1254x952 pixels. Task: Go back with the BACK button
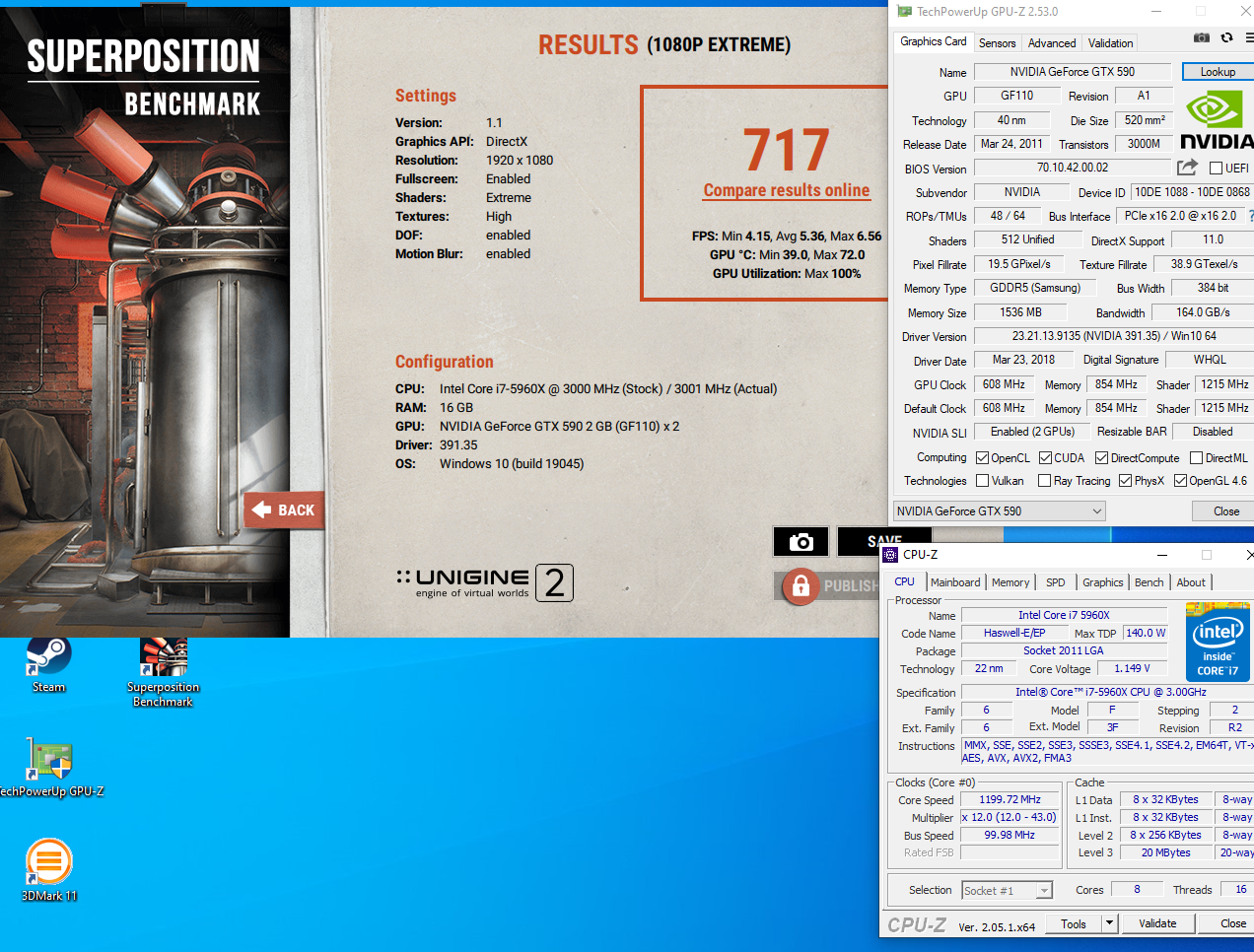[284, 510]
